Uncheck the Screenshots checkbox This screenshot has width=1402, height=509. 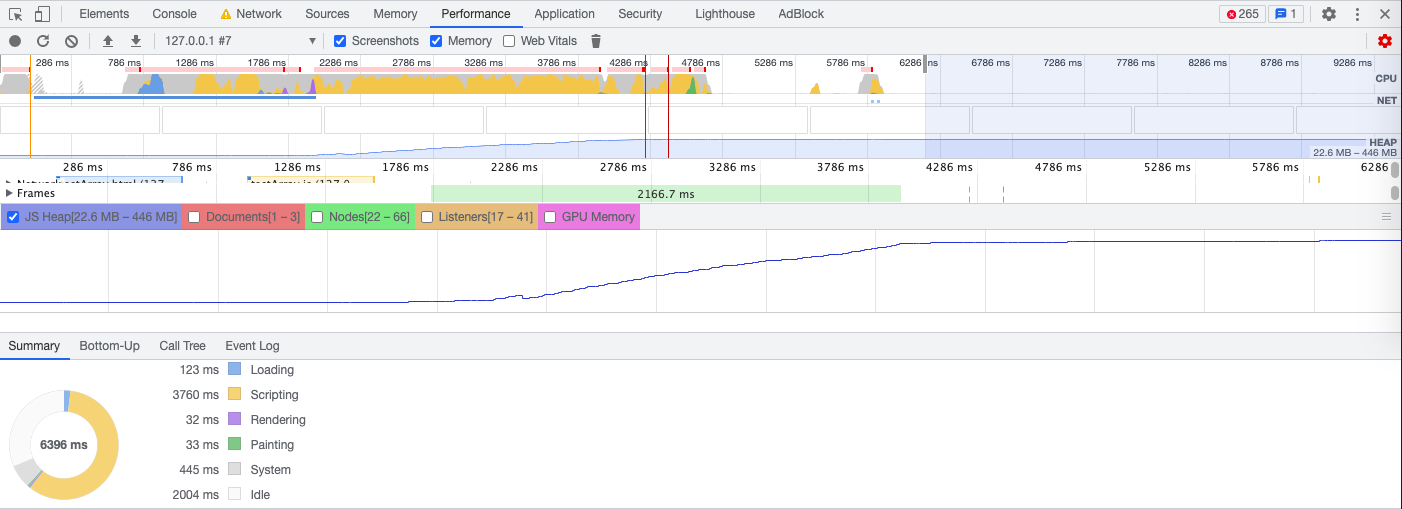pyautogui.click(x=340, y=41)
